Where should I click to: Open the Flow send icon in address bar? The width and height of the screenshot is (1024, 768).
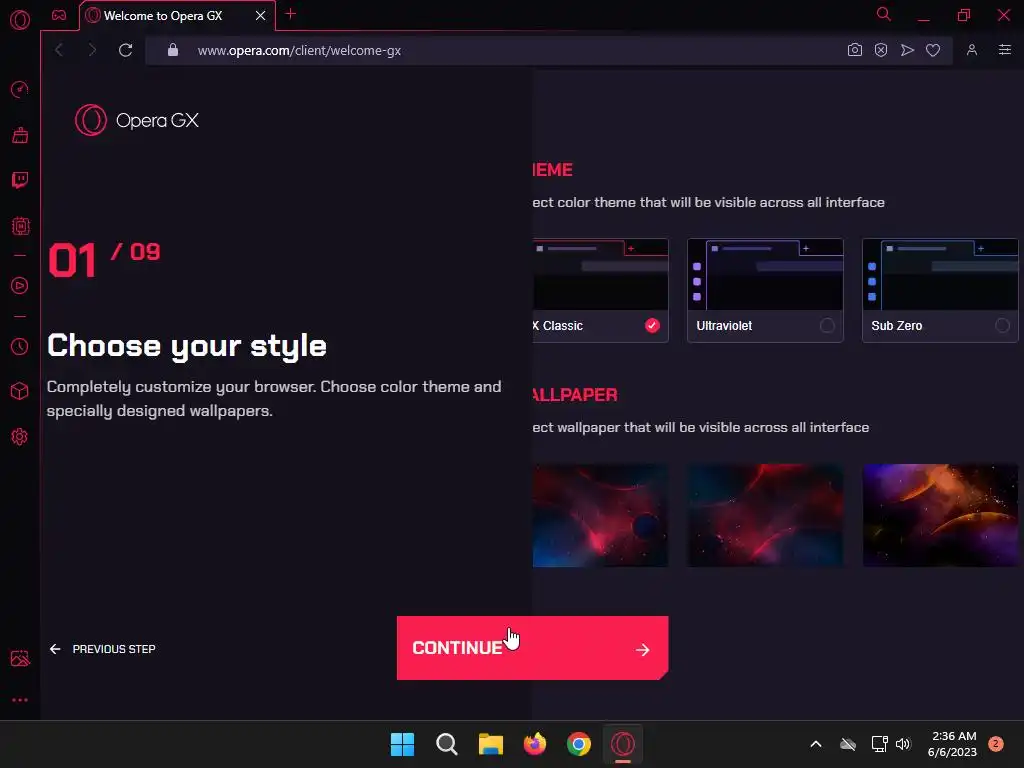pyautogui.click(x=907, y=50)
